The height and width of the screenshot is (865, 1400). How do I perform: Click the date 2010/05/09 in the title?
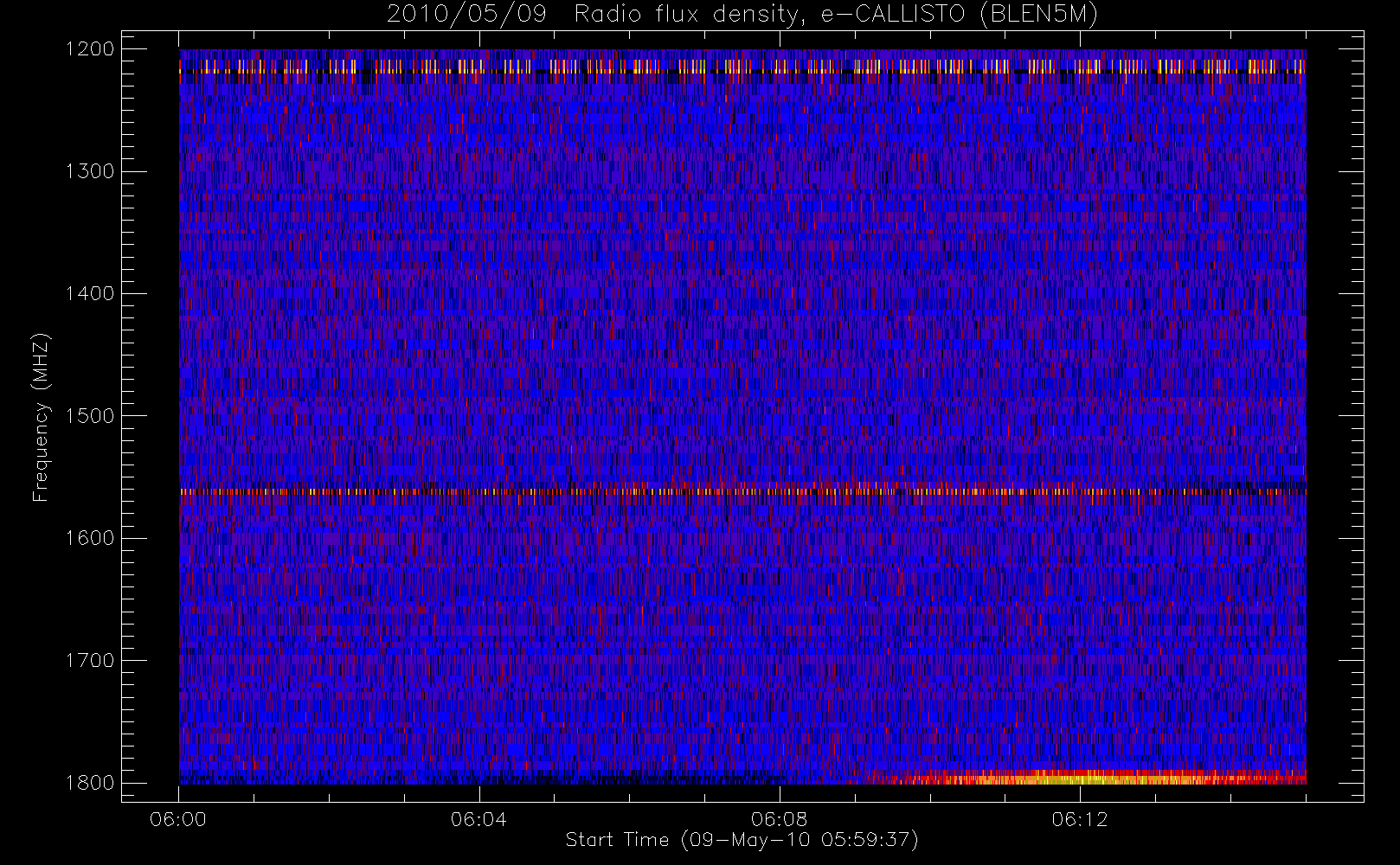(466, 15)
